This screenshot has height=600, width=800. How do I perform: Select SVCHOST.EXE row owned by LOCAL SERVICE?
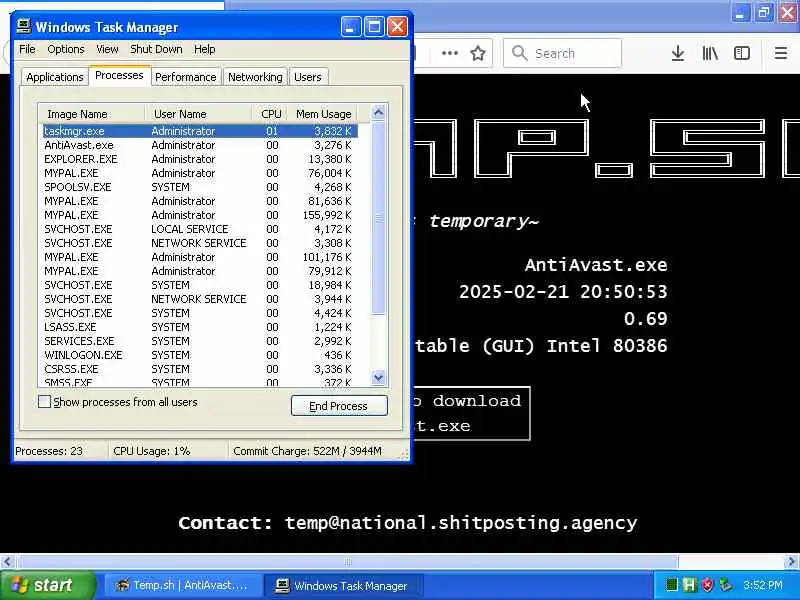(x=200, y=229)
